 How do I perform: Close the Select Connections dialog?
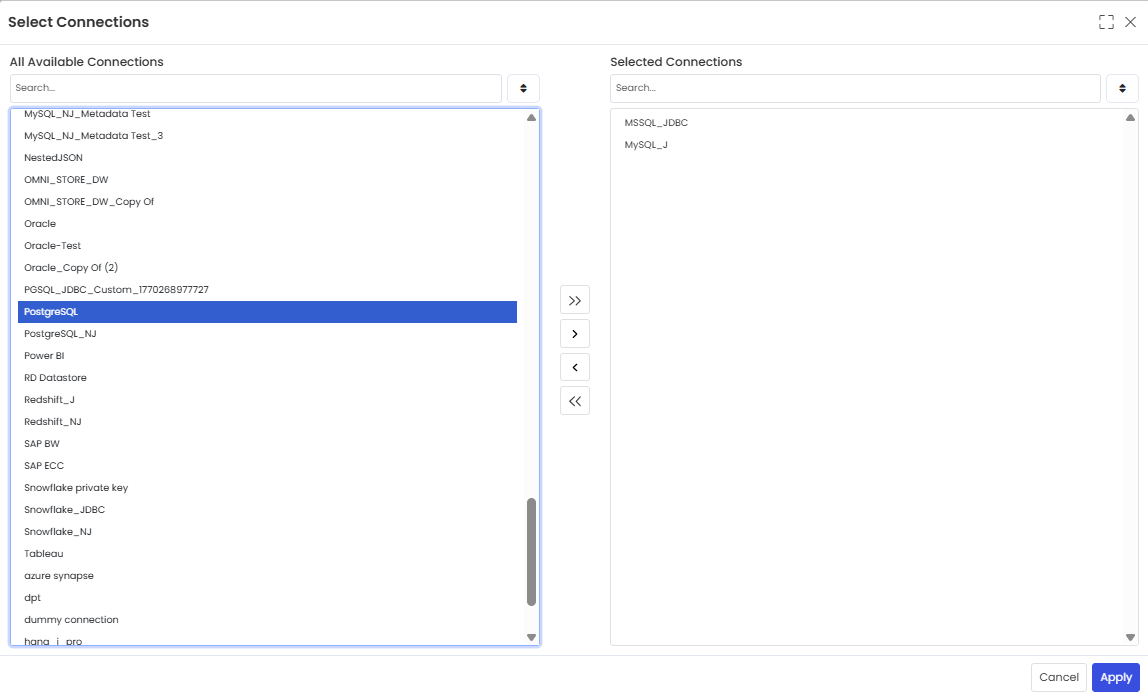tap(1130, 22)
